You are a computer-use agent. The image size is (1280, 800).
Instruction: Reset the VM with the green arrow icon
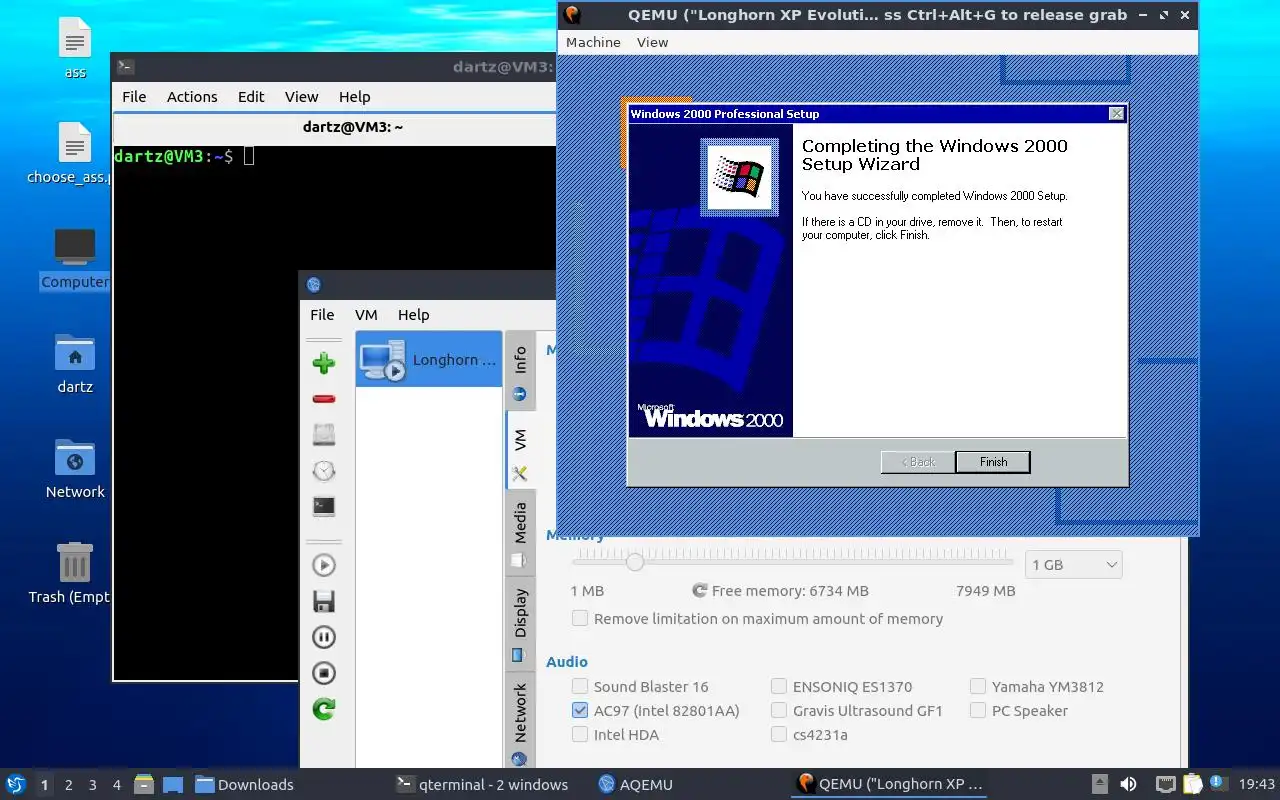[x=323, y=709]
